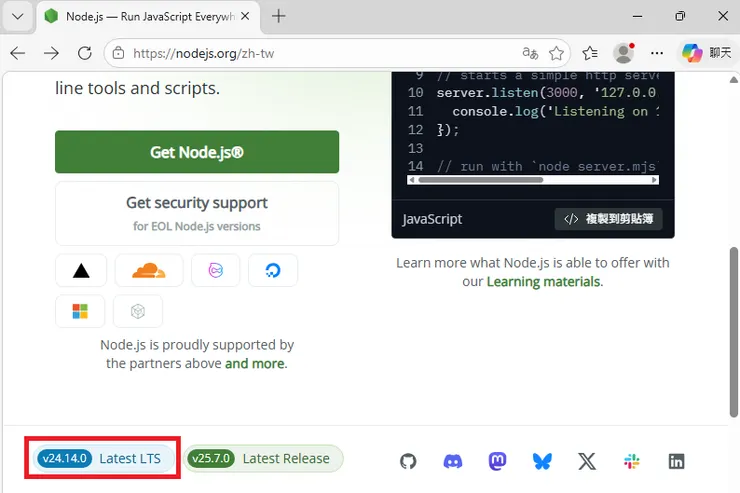Click code scrollbar right arrow

(x=654, y=180)
